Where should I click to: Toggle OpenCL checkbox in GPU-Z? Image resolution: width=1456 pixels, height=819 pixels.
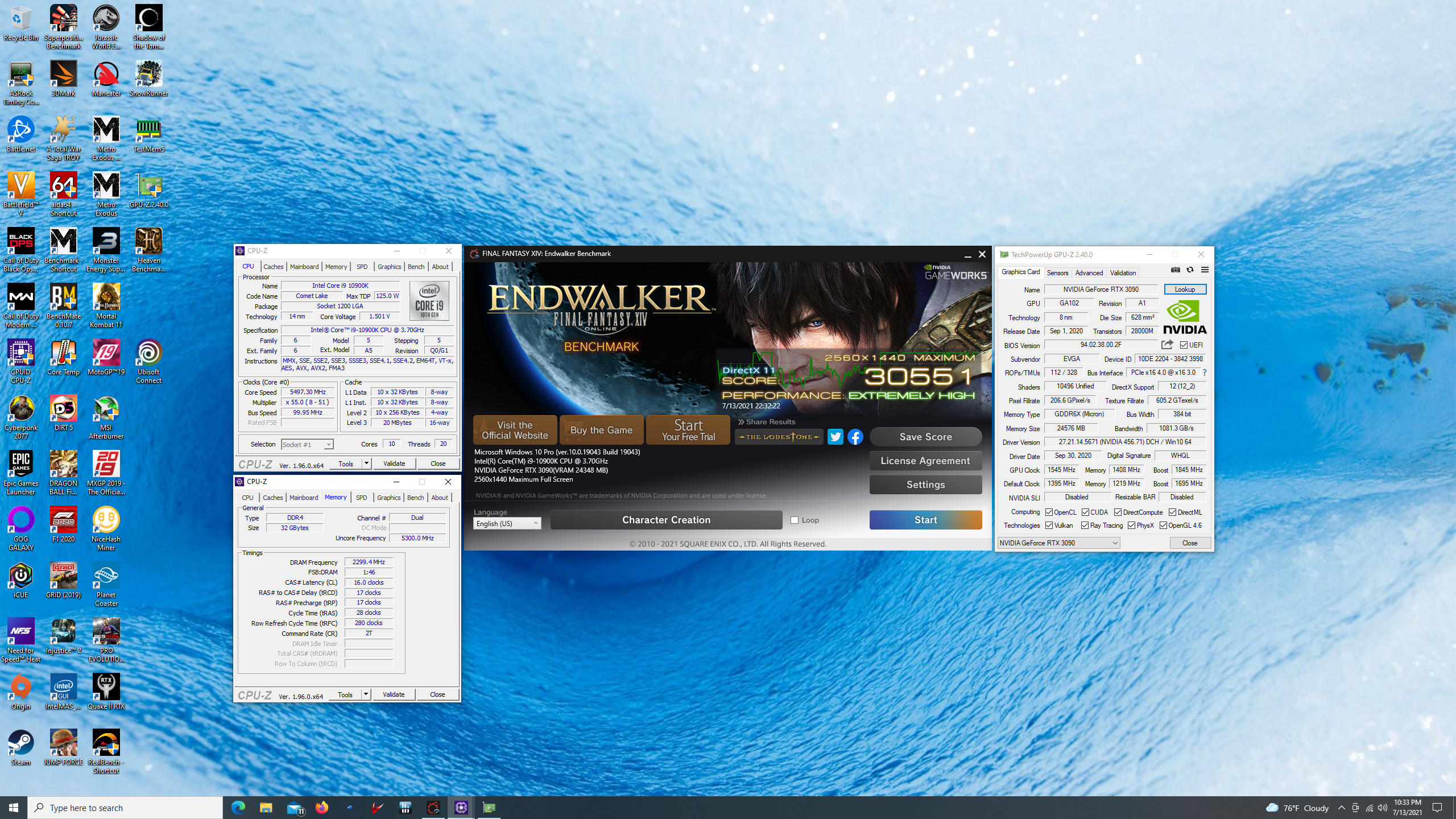click(1049, 512)
